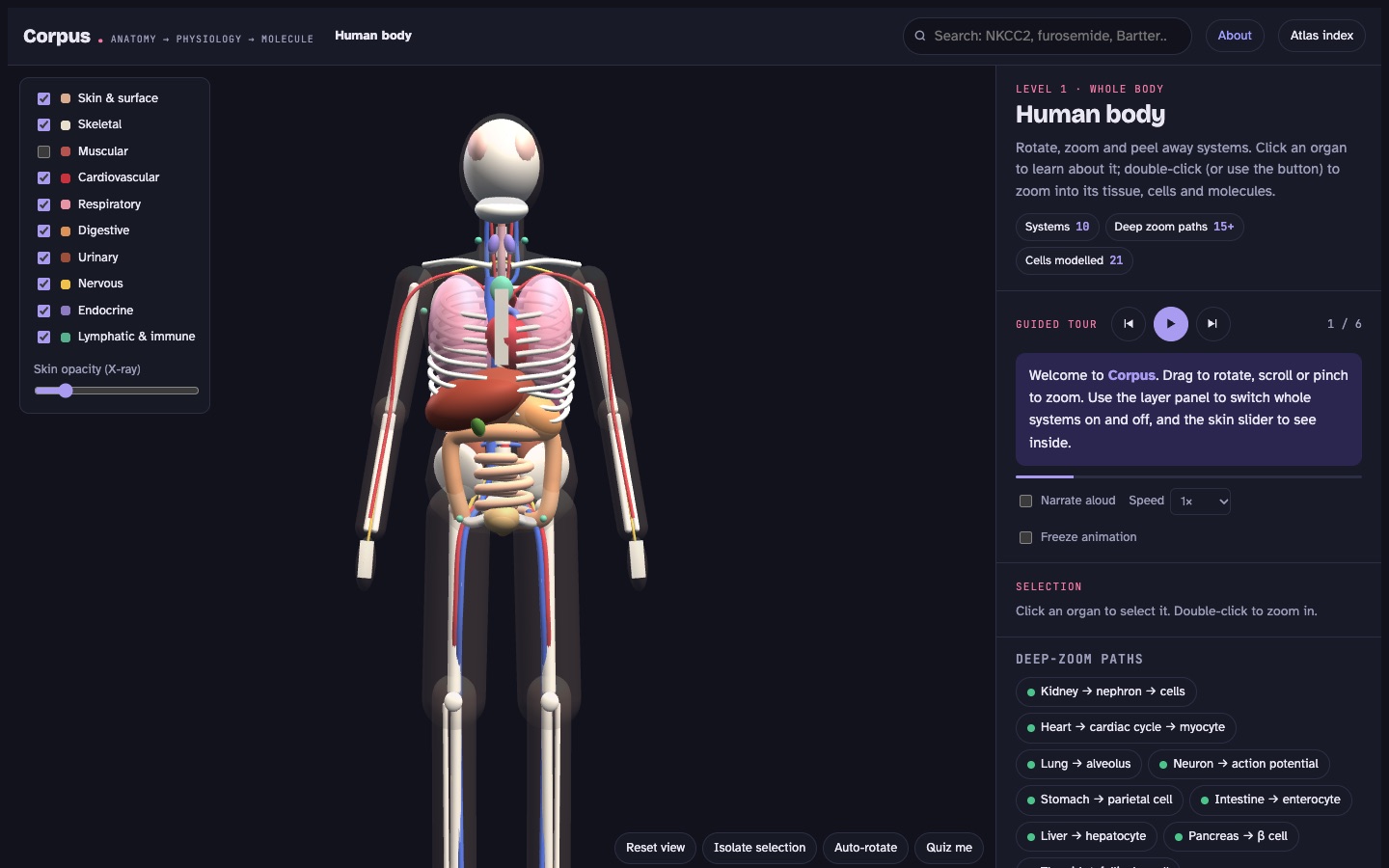Click the search magnifier icon
Viewport: 1389px width, 868px height.
click(920, 36)
